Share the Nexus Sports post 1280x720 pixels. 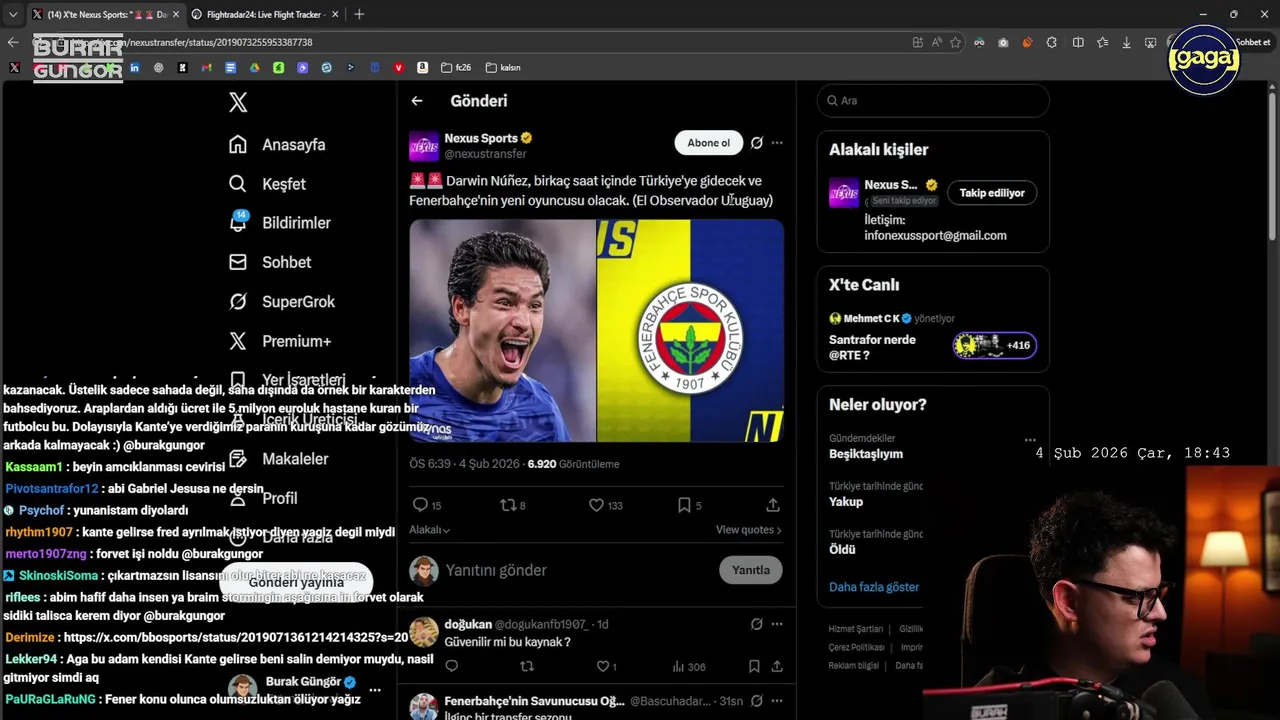point(773,505)
